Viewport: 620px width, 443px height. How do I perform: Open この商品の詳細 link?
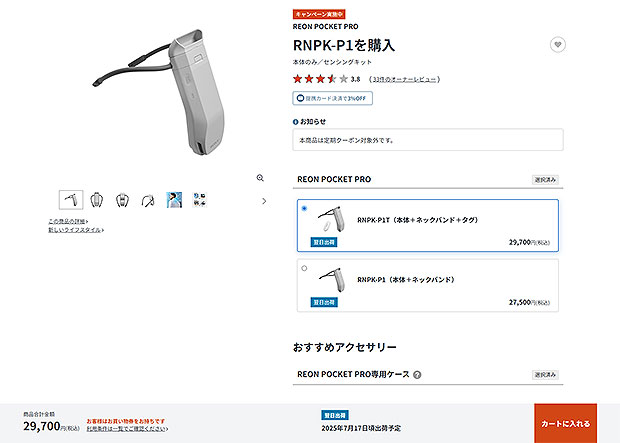coord(68,221)
